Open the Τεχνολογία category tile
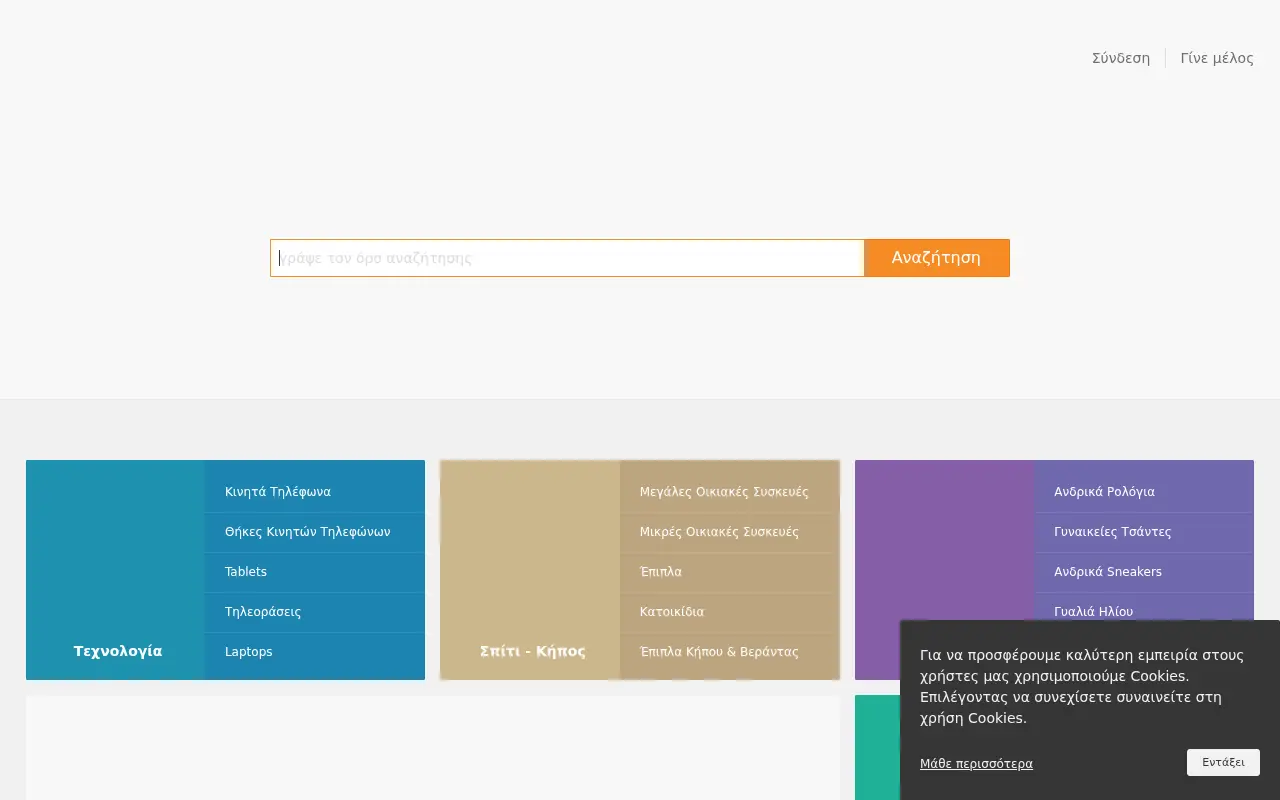 tap(116, 570)
